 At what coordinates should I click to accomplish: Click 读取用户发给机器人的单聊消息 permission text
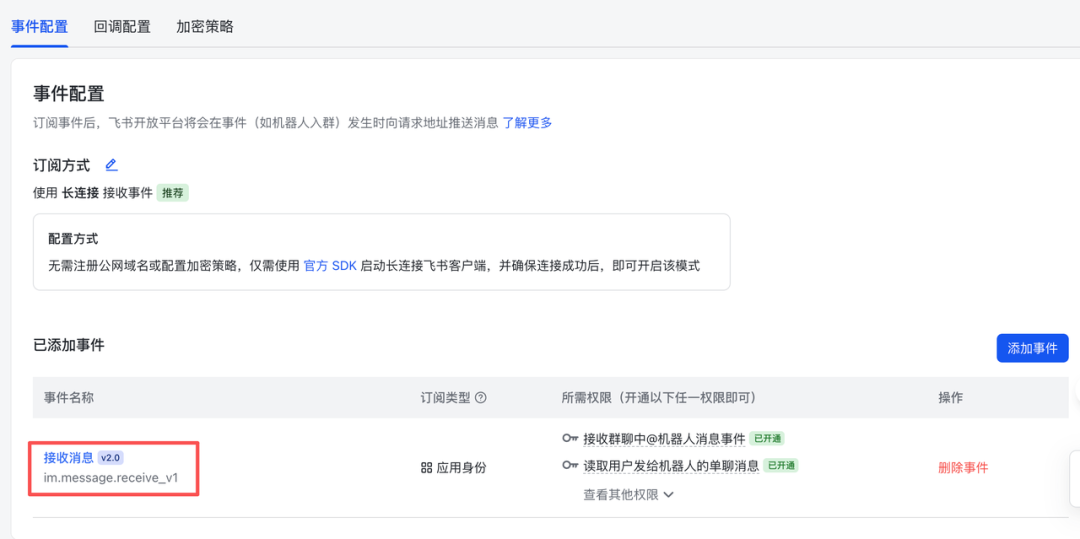[671, 466]
